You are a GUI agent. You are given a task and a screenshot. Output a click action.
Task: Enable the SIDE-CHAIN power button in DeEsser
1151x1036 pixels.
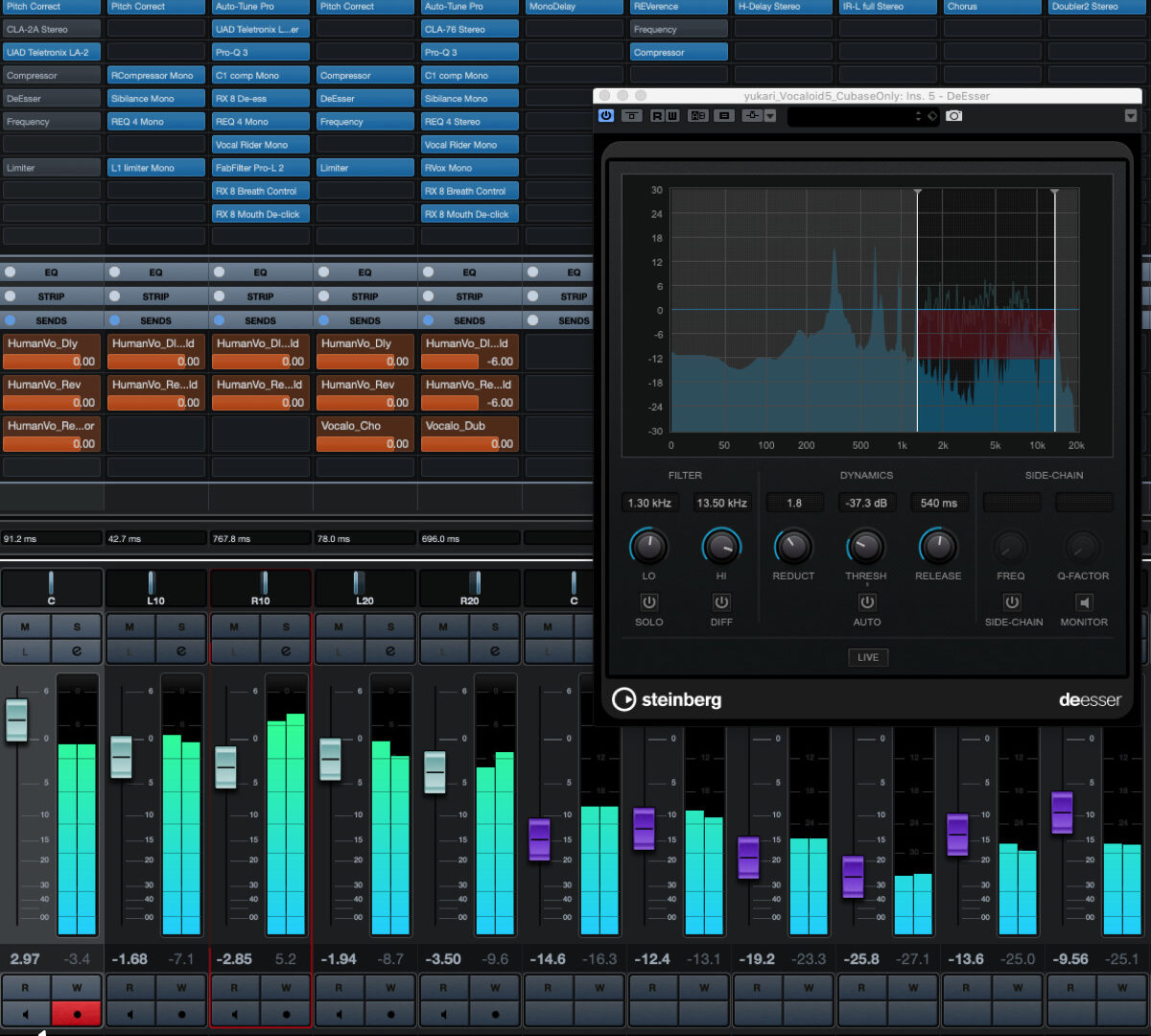tap(1012, 602)
